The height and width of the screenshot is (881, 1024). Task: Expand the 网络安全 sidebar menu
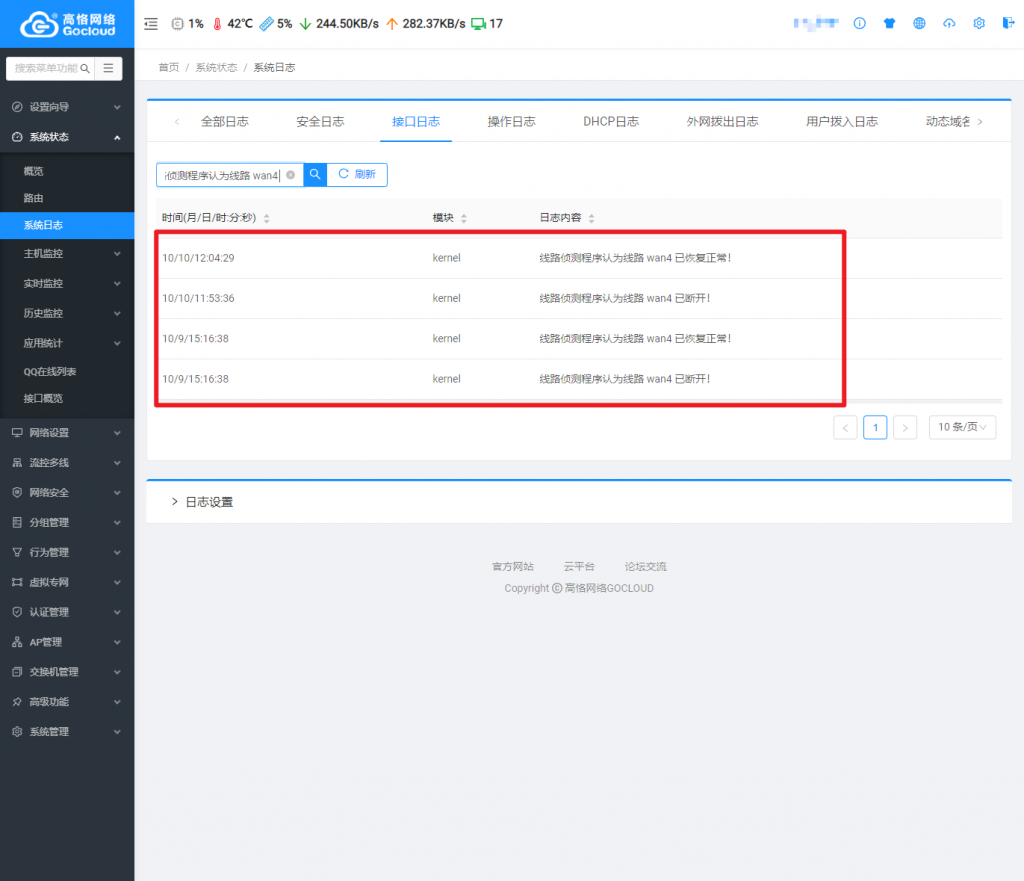click(67, 493)
